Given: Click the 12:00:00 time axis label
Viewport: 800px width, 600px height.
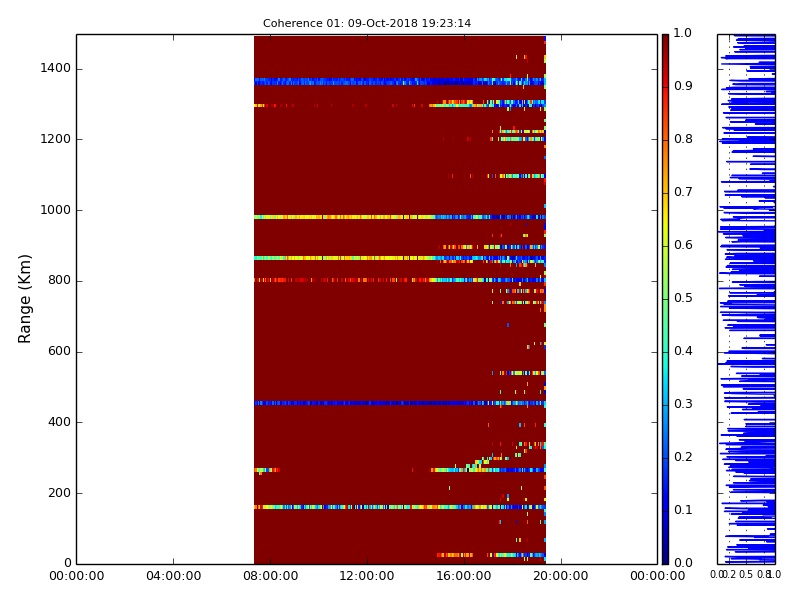Looking at the screenshot, I should point(367,576).
